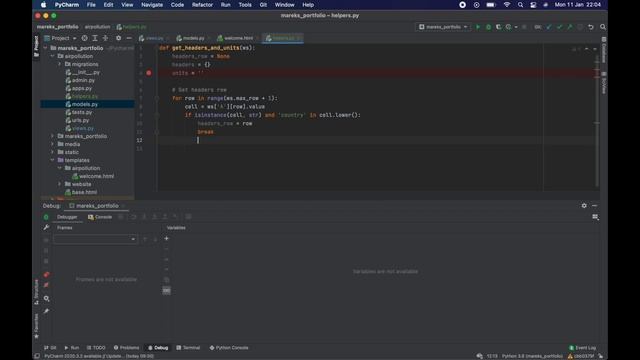Screen dimensions: 640x360
Task: Open Project panel settings gear
Action: point(118,38)
